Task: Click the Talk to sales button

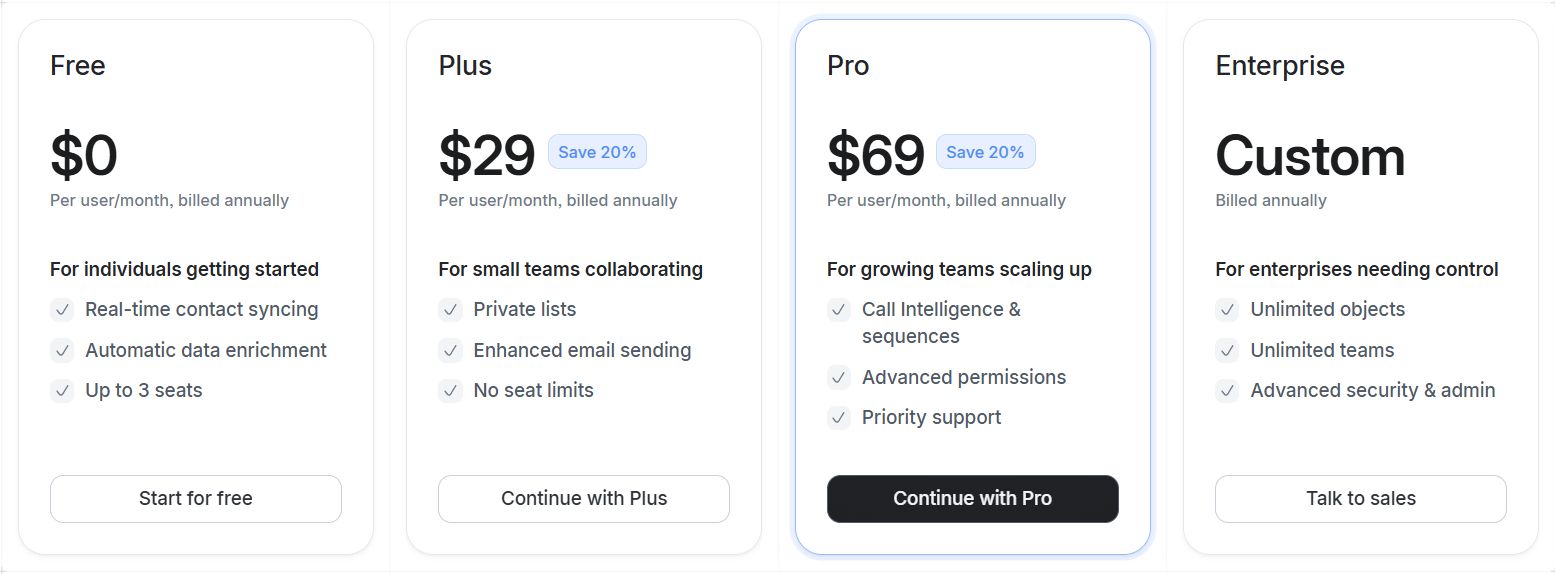Action: pyautogui.click(x=1360, y=498)
